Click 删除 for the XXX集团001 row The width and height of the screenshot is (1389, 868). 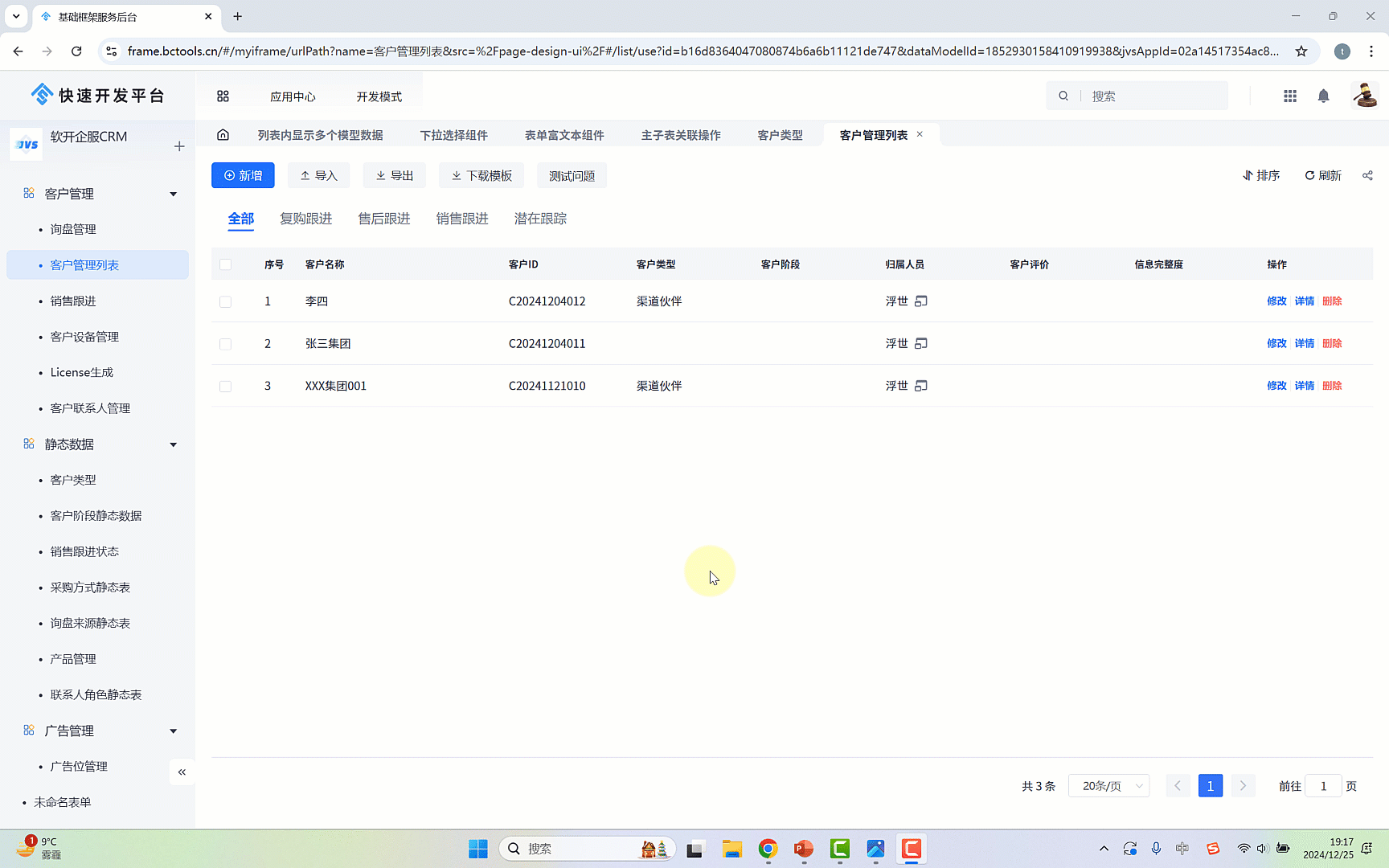point(1332,386)
